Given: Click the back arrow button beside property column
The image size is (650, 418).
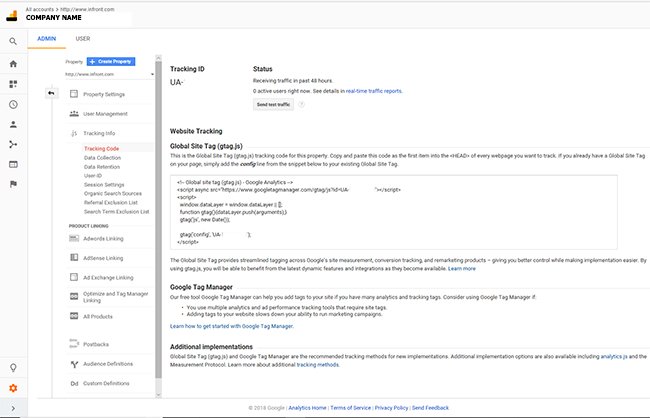Looking at the screenshot, I should coord(51,93).
